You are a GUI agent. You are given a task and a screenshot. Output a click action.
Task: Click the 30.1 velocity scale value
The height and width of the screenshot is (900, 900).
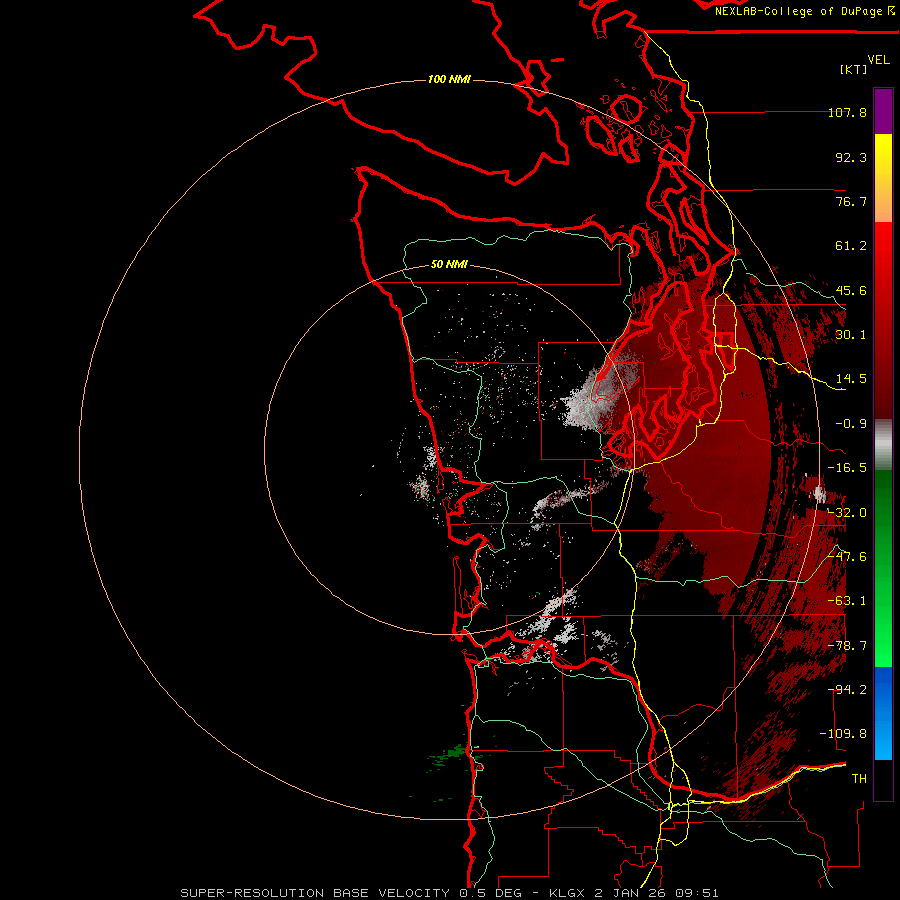[851, 335]
